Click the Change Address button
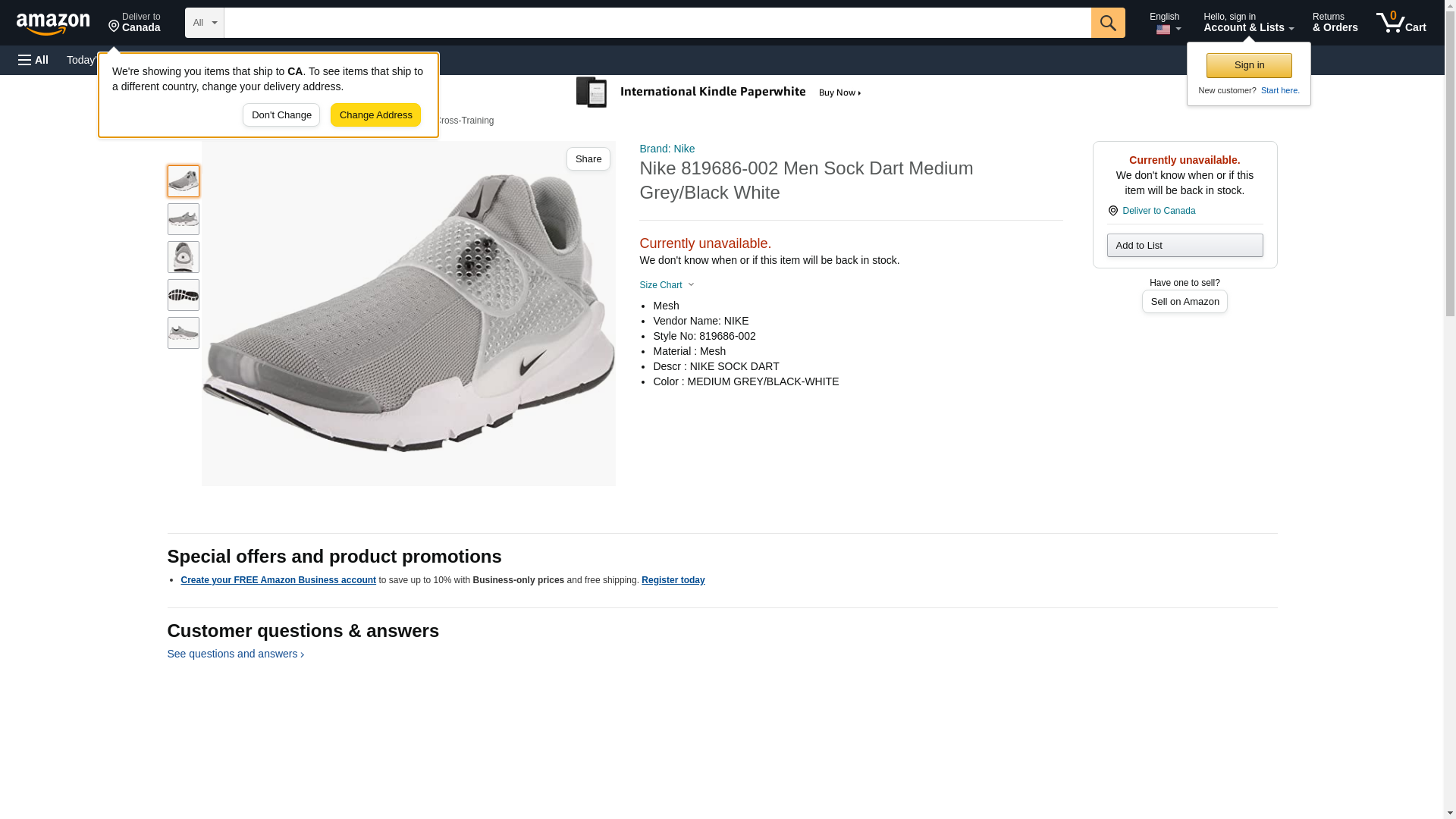 pos(375,115)
